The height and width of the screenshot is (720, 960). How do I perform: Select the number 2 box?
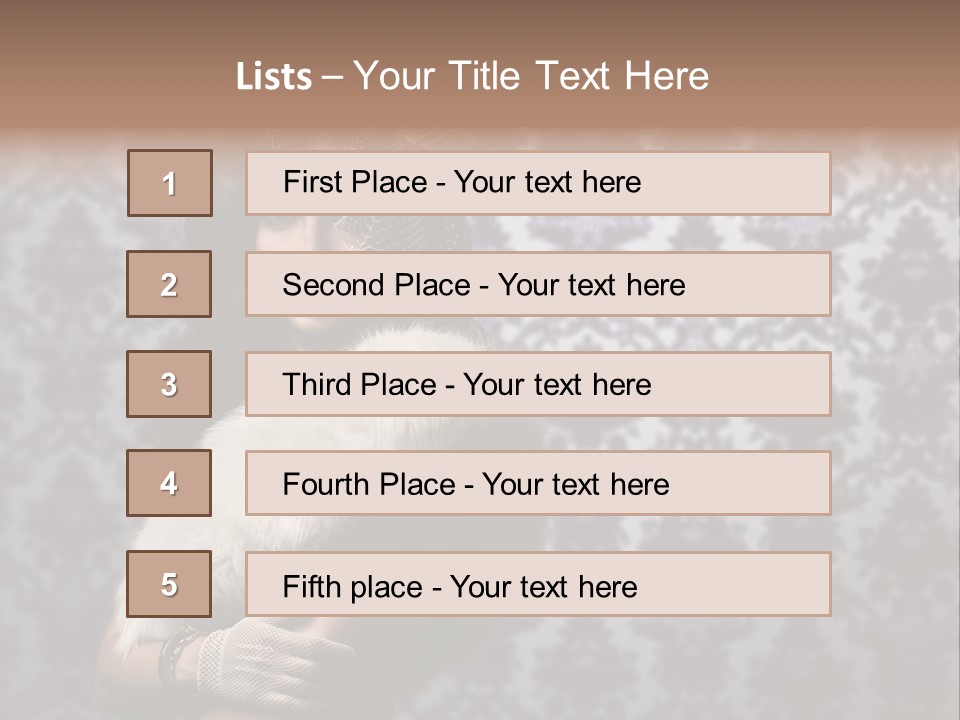click(x=169, y=284)
